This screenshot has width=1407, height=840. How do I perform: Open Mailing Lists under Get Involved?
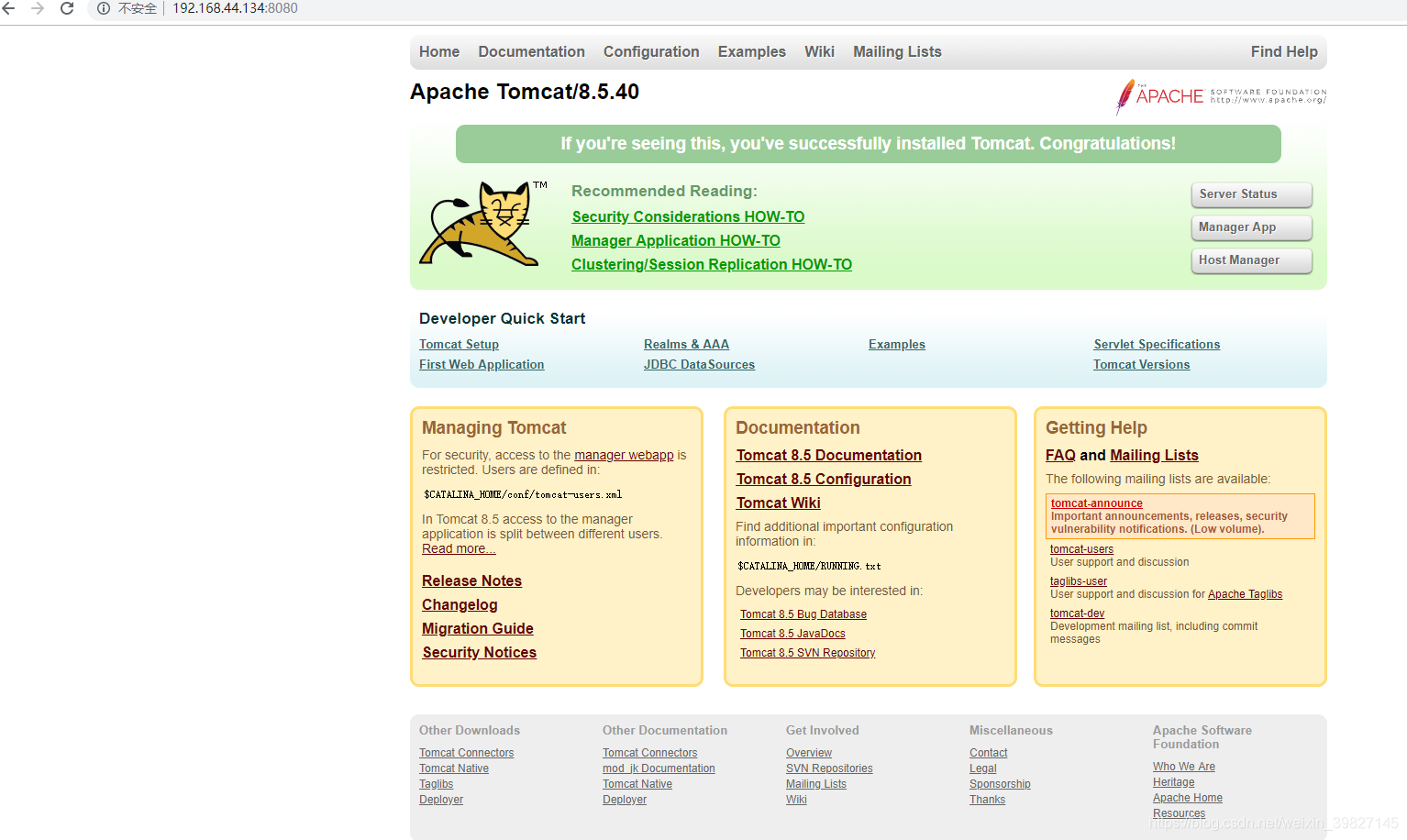[816, 784]
